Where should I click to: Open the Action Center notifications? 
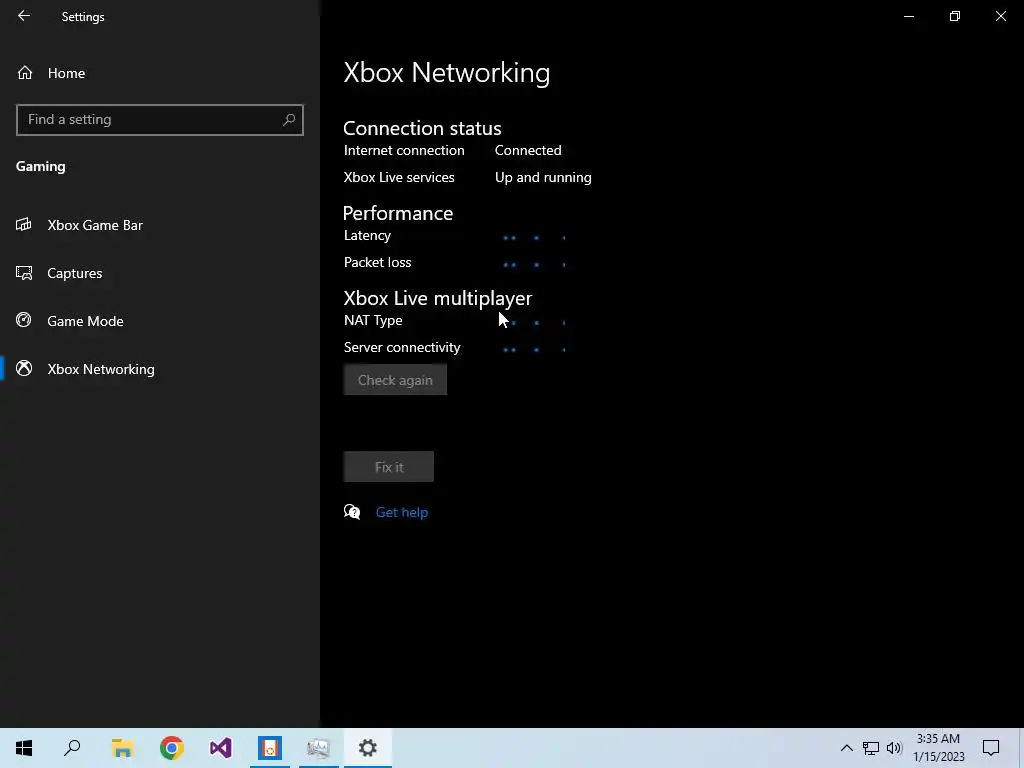click(x=991, y=748)
